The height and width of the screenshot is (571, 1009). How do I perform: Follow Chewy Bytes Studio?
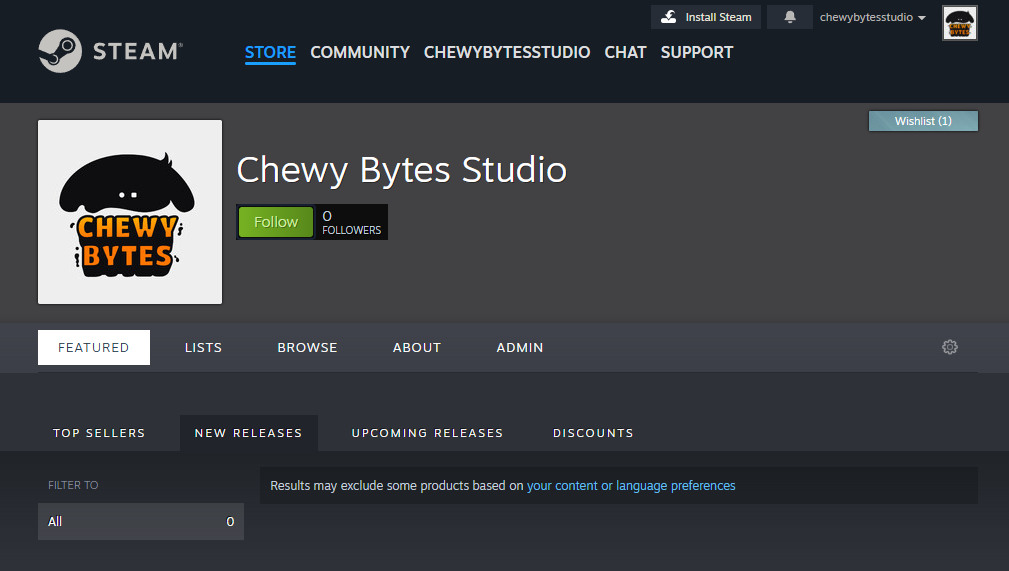point(276,221)
